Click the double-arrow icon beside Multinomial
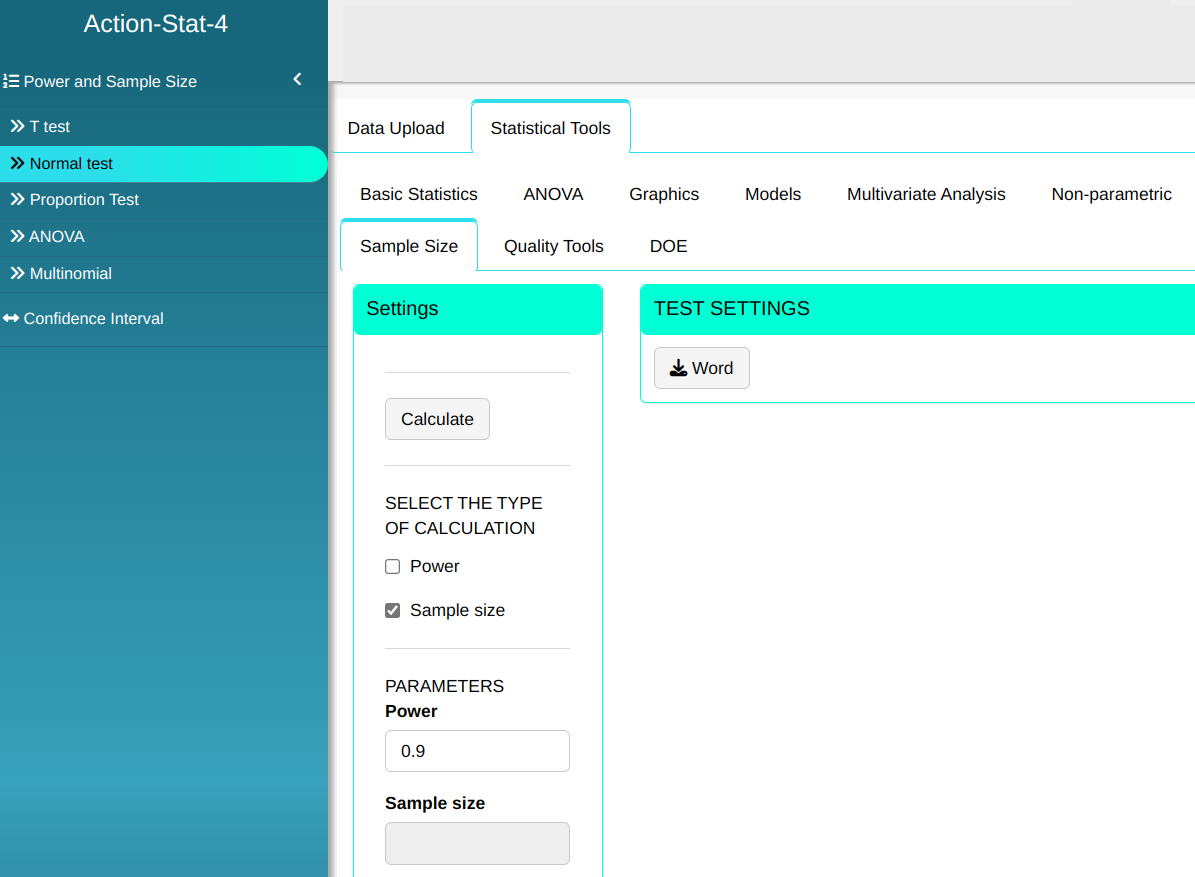The width and height of the screenshot is (1195, 877). pyautogui.click(x=17, y=274)
